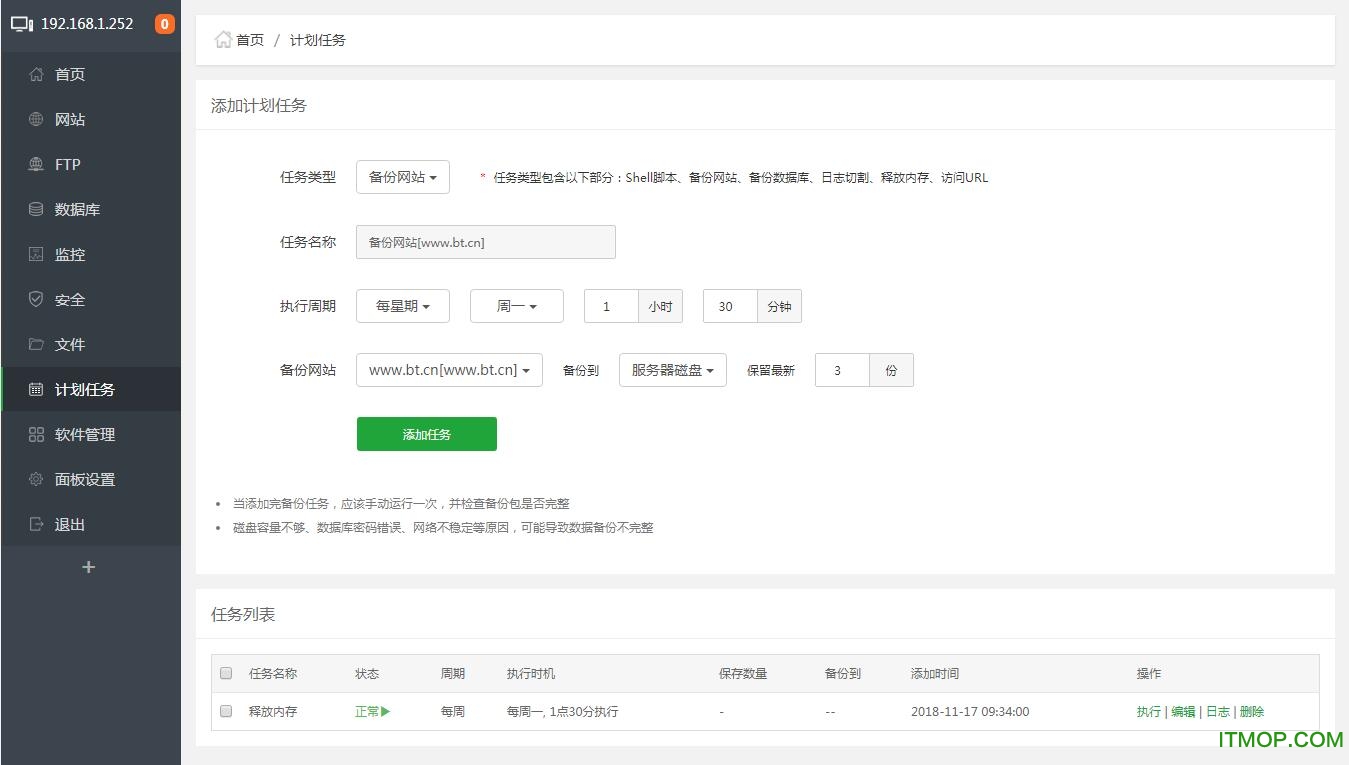Select the 文件 (Files) manager icon
Viewport: 1349px width, 765px height.
[35, 344]
